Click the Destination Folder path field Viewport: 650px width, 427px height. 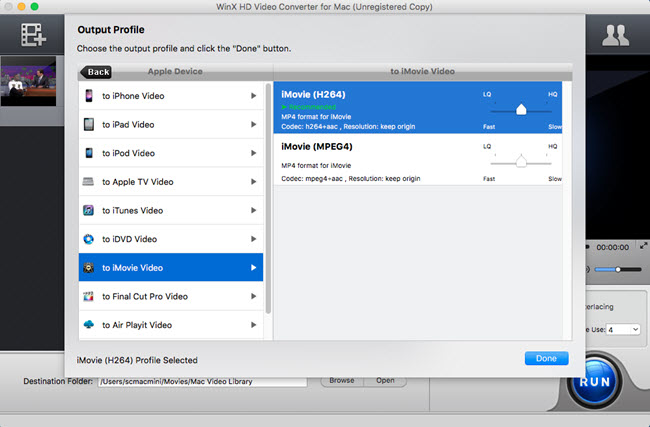(x=202, y=381)
